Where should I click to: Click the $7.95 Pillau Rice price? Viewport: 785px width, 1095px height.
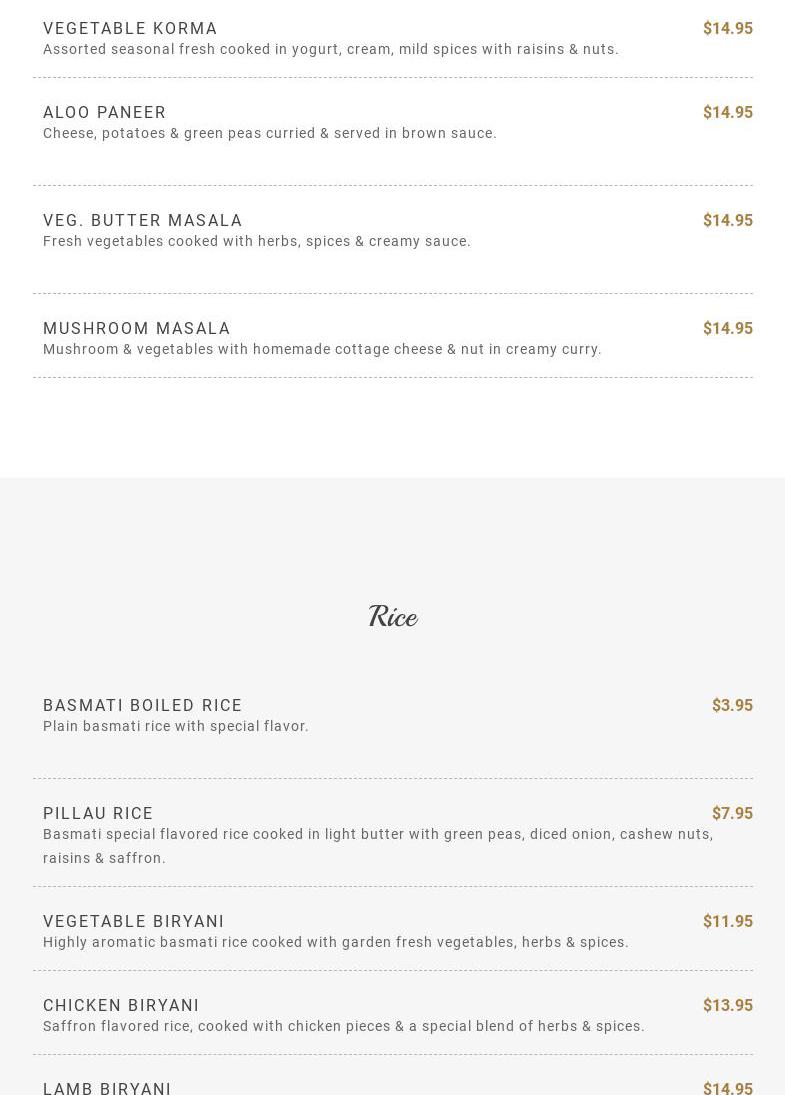(732, 813)
